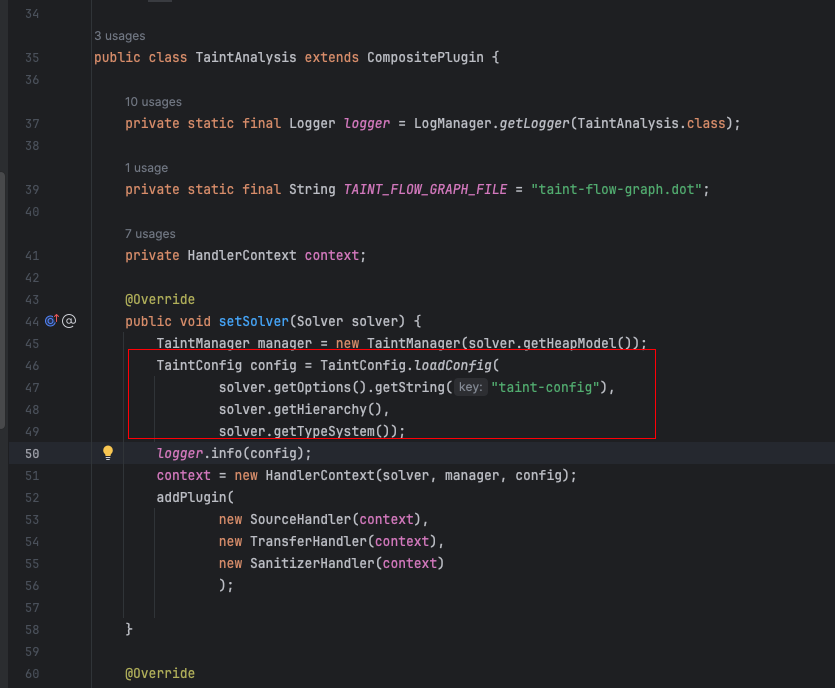Click the left-edge vertical scrollbar thumb
Image resolution: width=835 pixels, height=688 pixels.
click(x=3, y=300)
